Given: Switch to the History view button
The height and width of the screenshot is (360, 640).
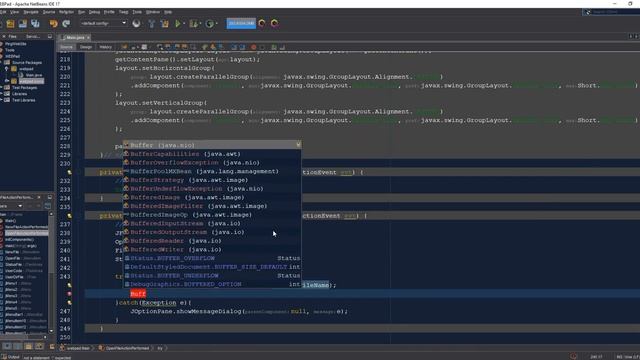Looking at the screenshot, I should pyautogui.click(x=105, y=47).
